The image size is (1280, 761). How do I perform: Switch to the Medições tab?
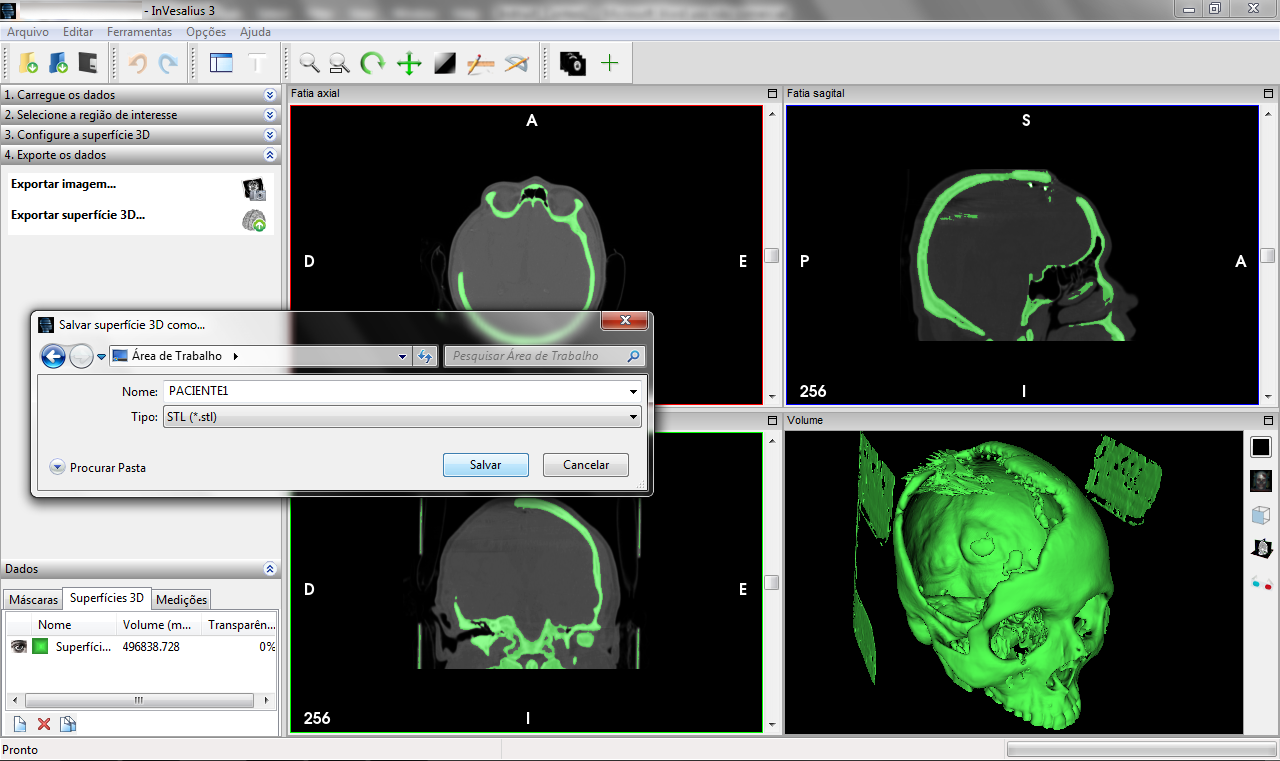182,600
